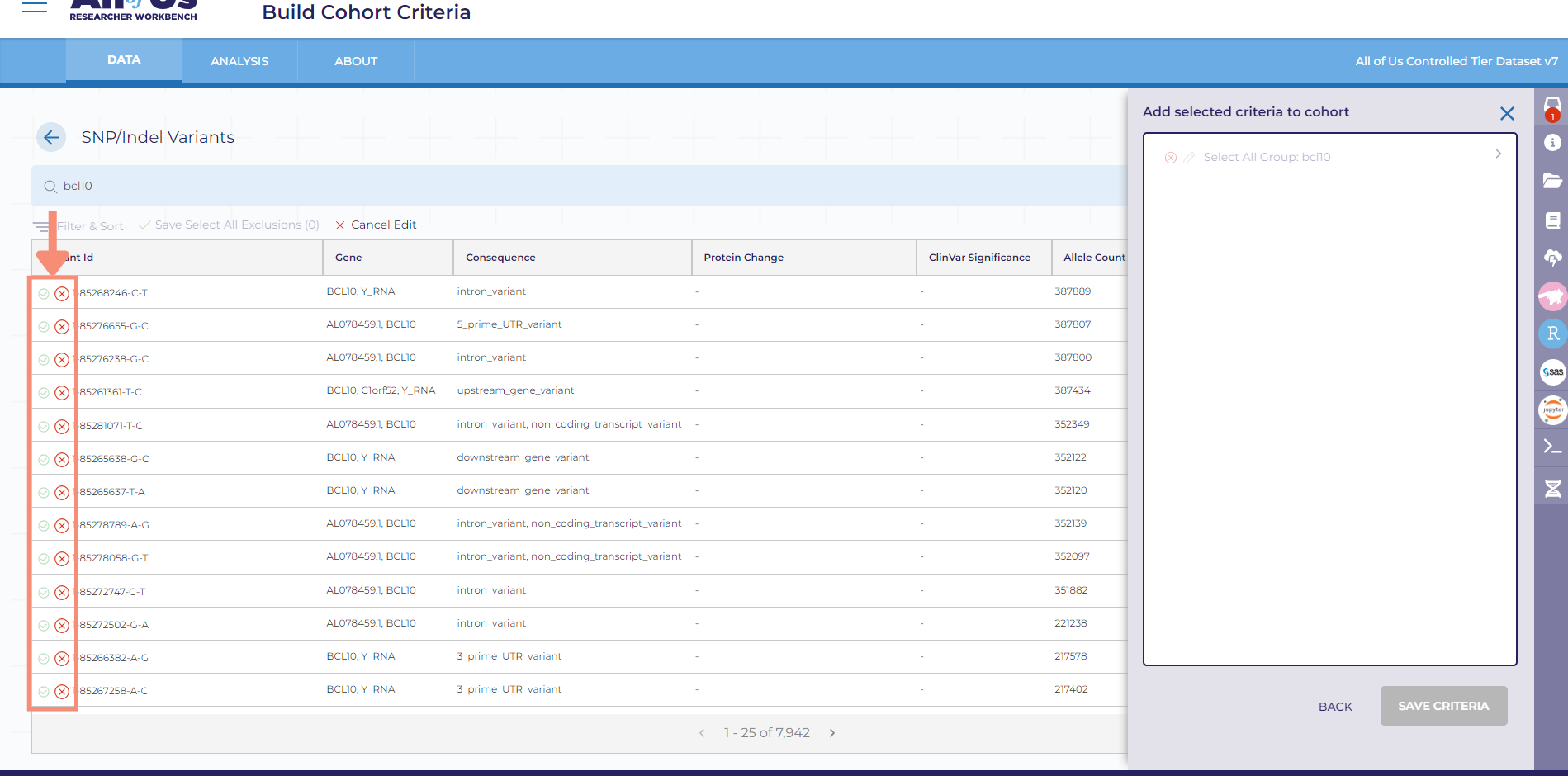Toggle green check for variant 85268246-C-T

[x=44, y=294]
